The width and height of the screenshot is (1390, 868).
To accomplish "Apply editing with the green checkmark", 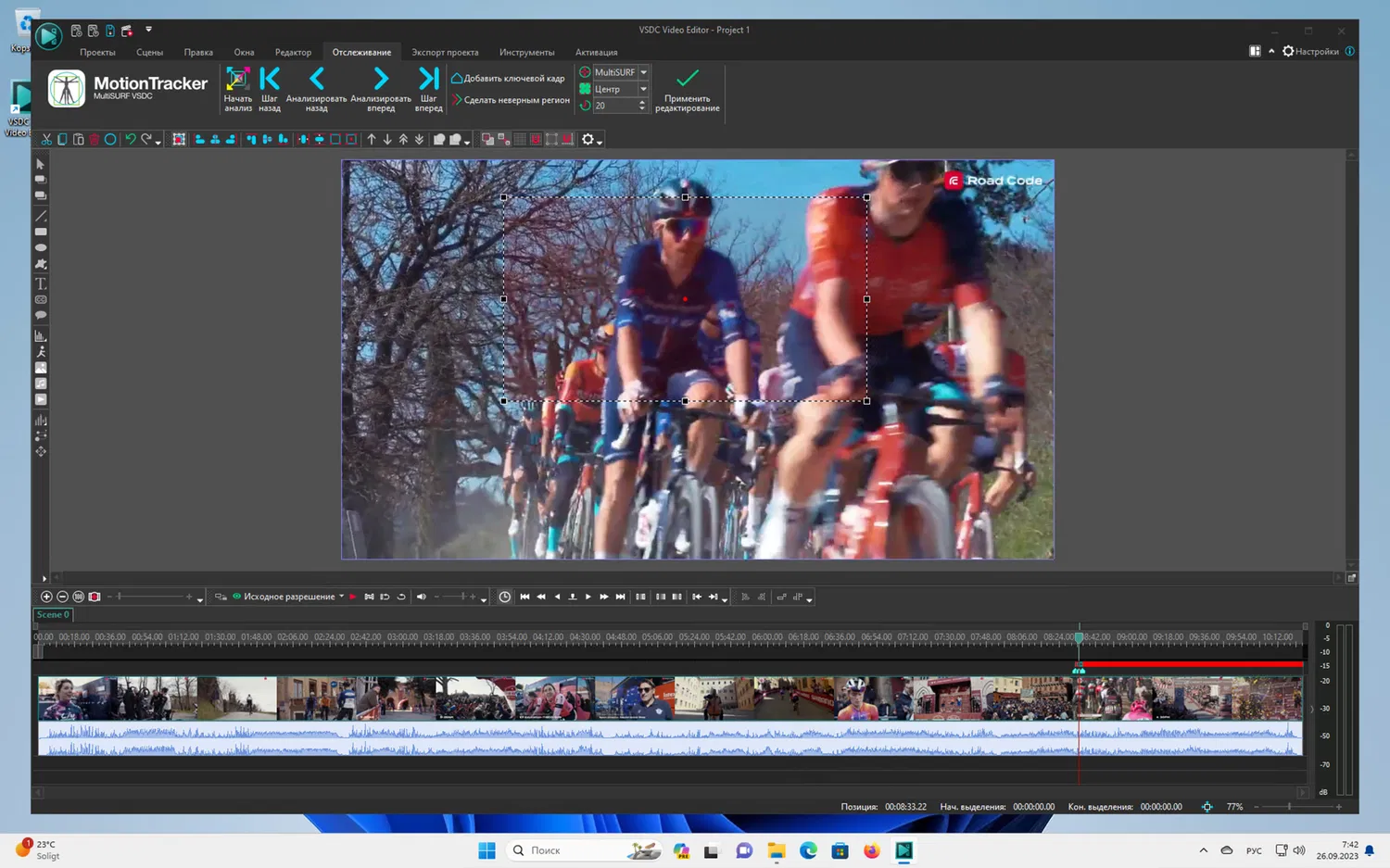I will (688, 78).
